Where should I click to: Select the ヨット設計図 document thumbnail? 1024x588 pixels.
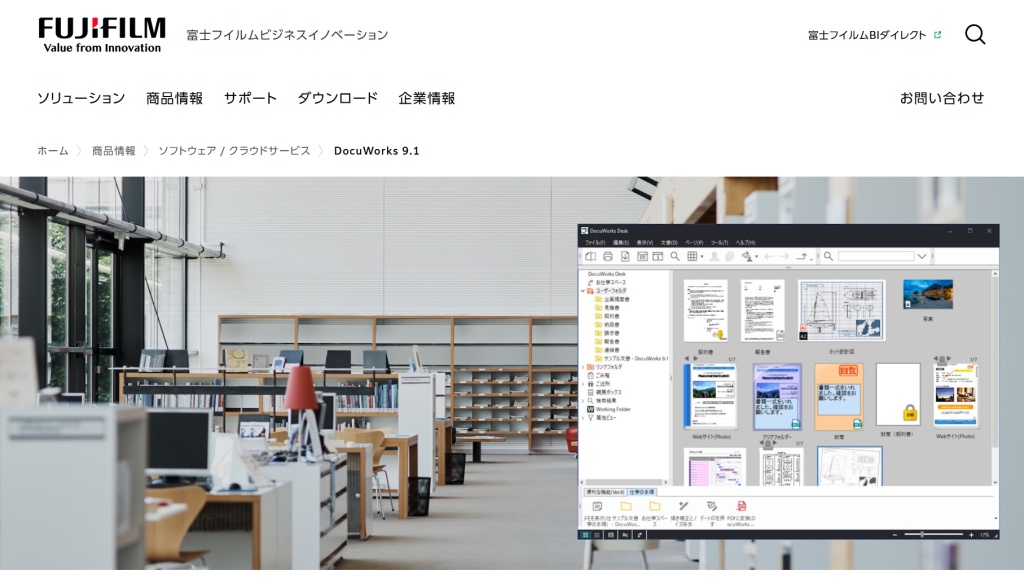point(842,311)
